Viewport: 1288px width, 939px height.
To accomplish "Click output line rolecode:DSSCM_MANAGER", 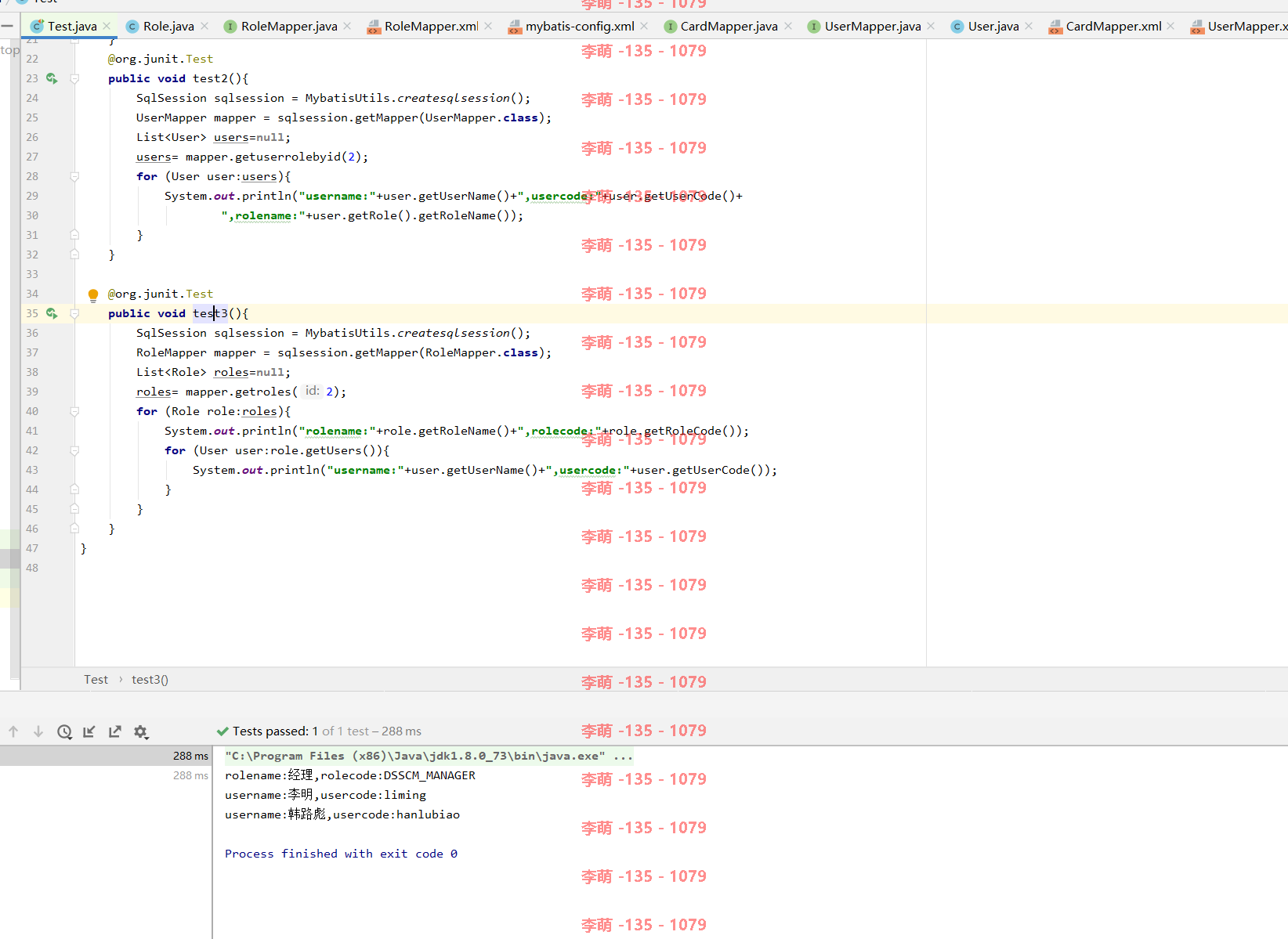I will pyautogui.click(x=350, y=775).
